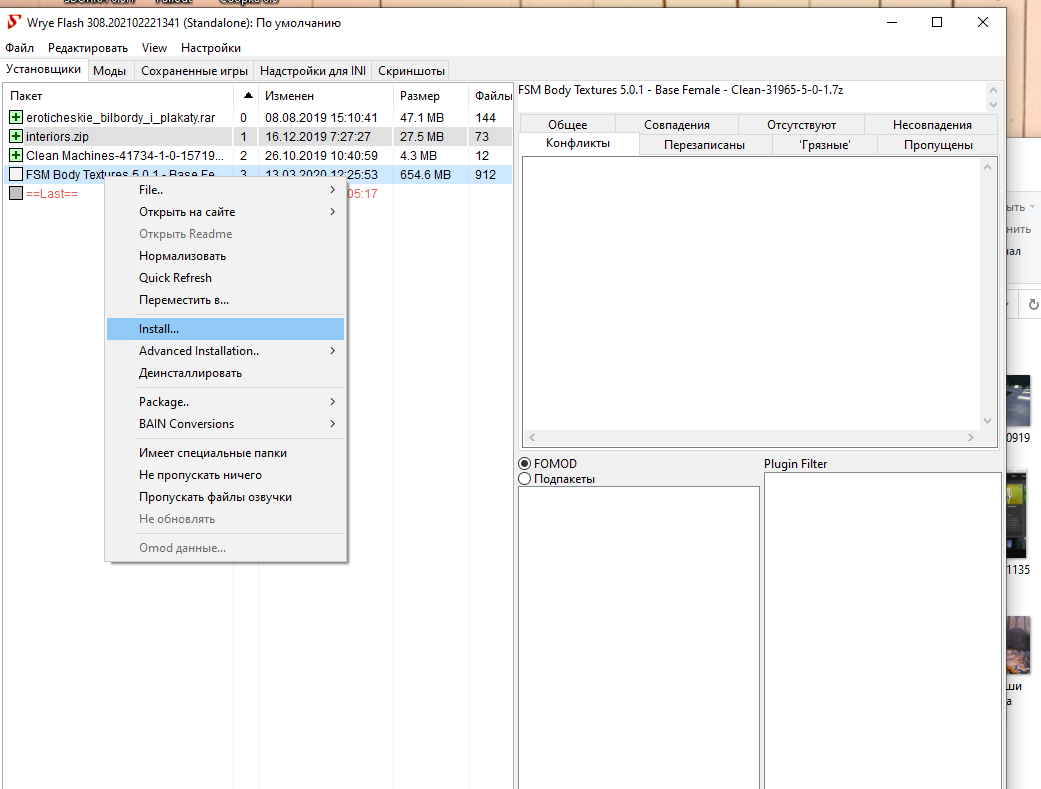
Task: Select the FOMOD radio button
Action: coord(525,464)
